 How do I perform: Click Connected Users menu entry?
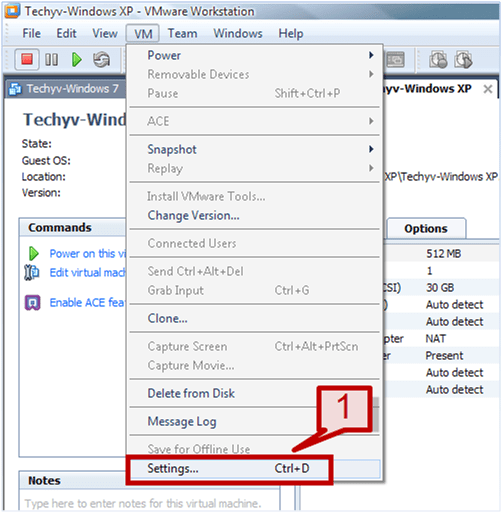click(x=255, y=244)
